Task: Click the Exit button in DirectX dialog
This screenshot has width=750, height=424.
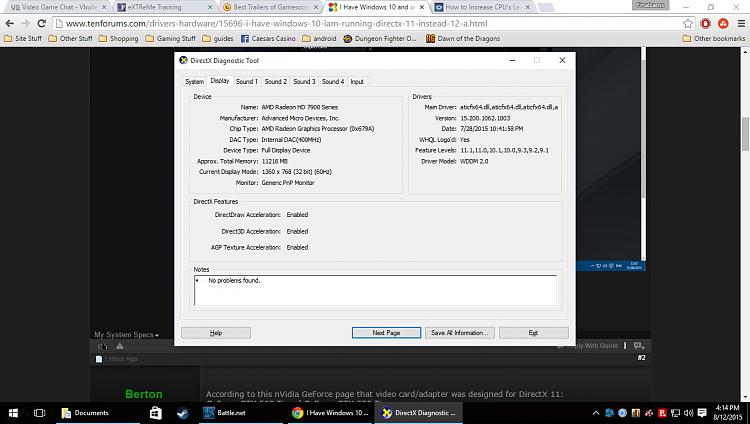Action: pyautogui.click(x=533, y=333)
